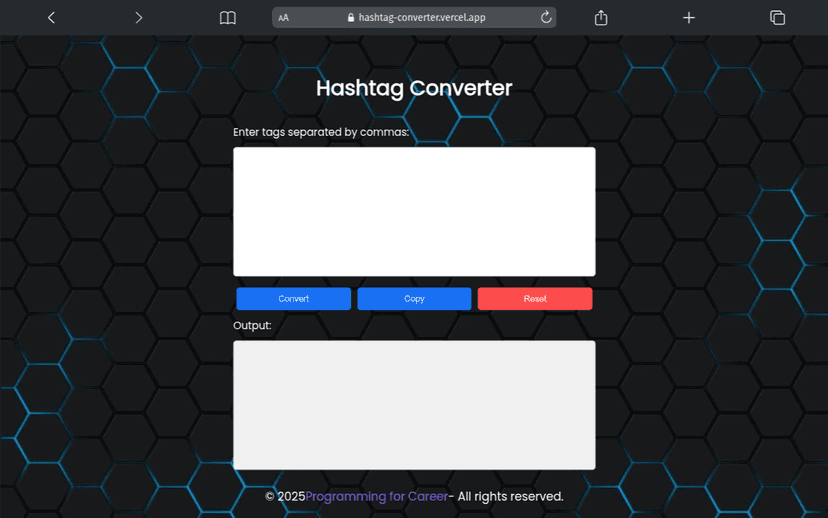Open the bookmarks book icon
The image size is (828, 518).
228,18
